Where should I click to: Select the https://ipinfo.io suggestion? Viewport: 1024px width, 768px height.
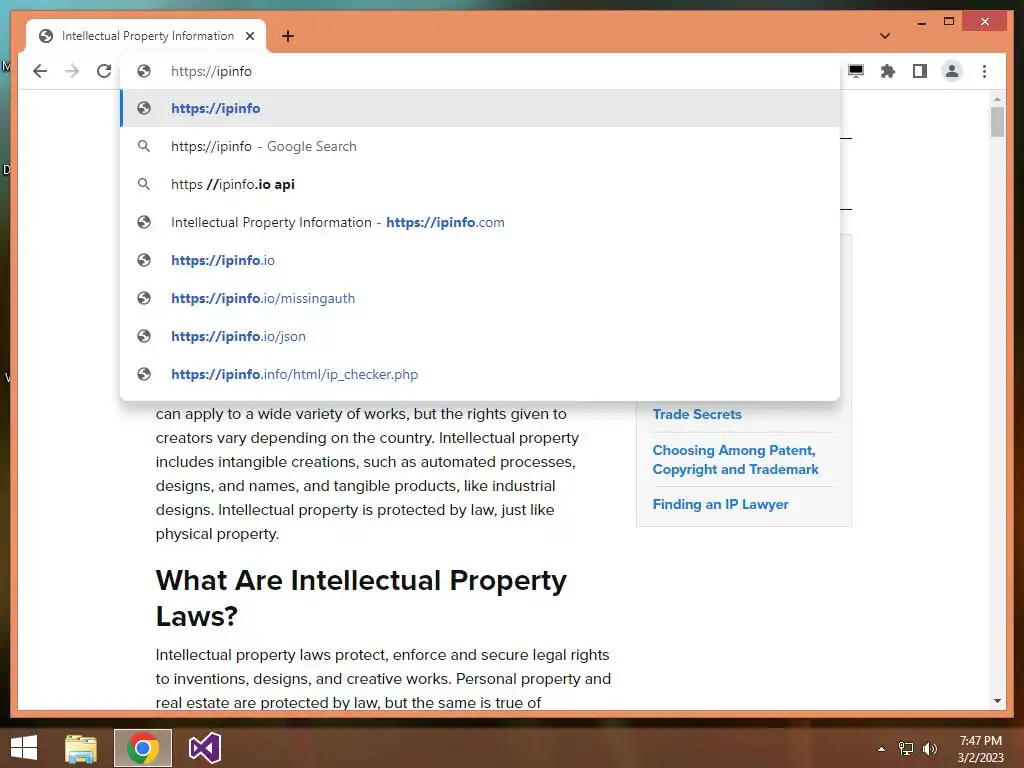480,260
